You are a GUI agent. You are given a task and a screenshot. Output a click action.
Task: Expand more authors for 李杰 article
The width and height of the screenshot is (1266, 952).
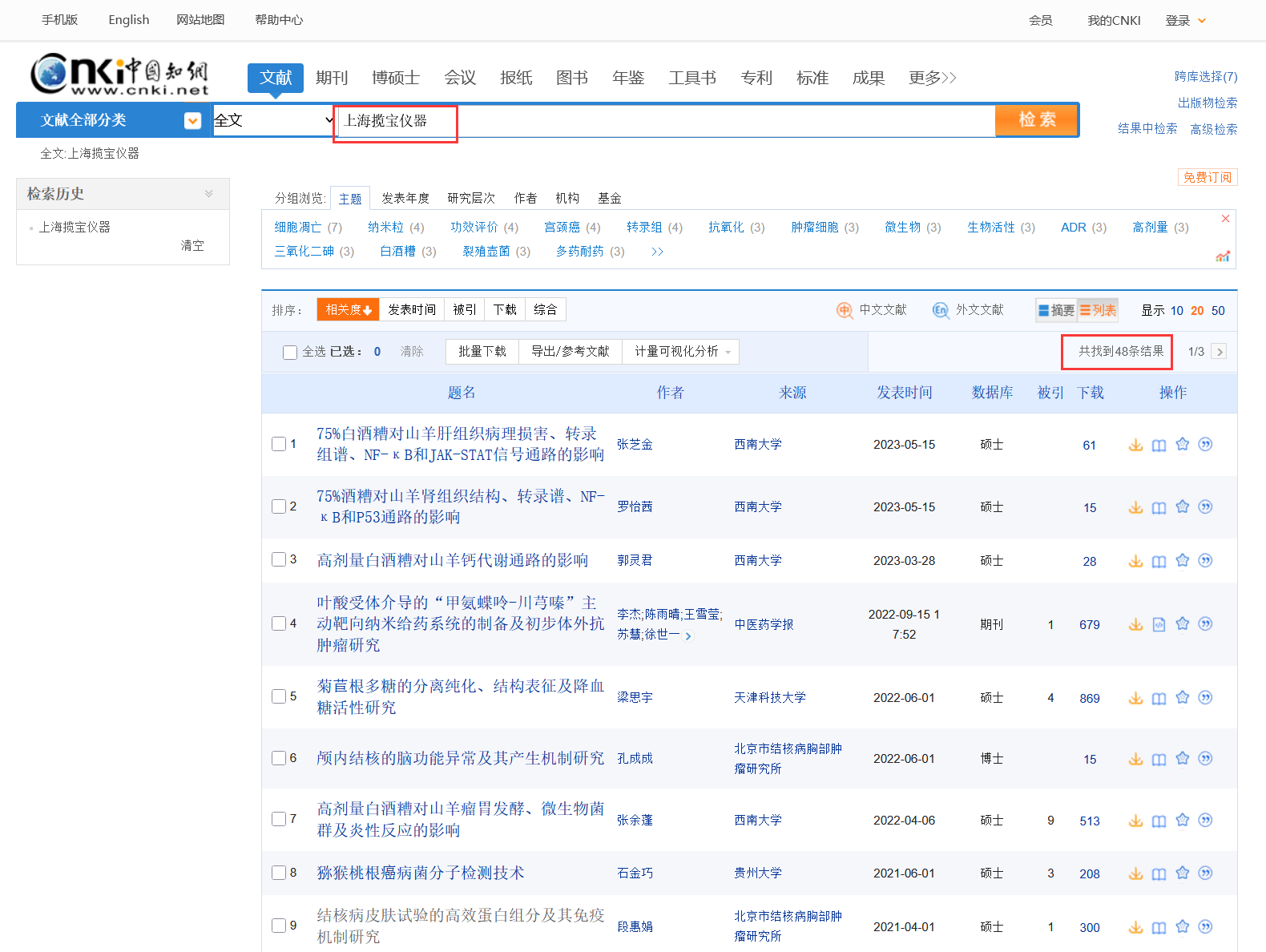click(688, 635)
